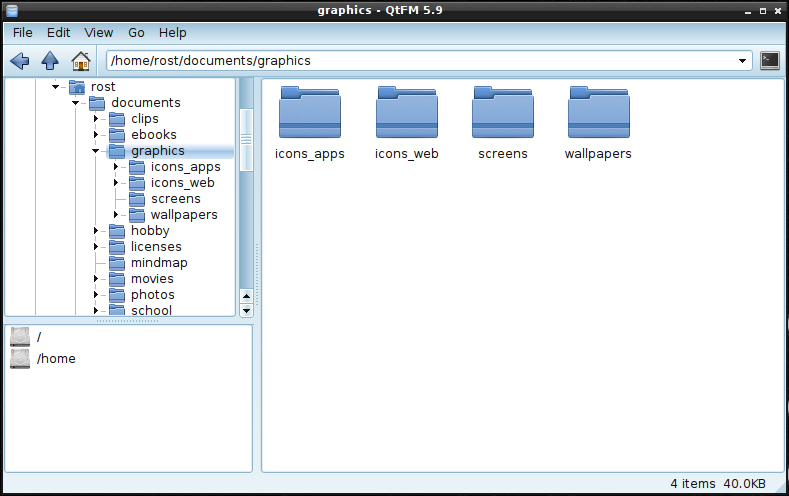Expand the icons_web tree node
This screenshot has height=496, width=789.
click(116, 183)
